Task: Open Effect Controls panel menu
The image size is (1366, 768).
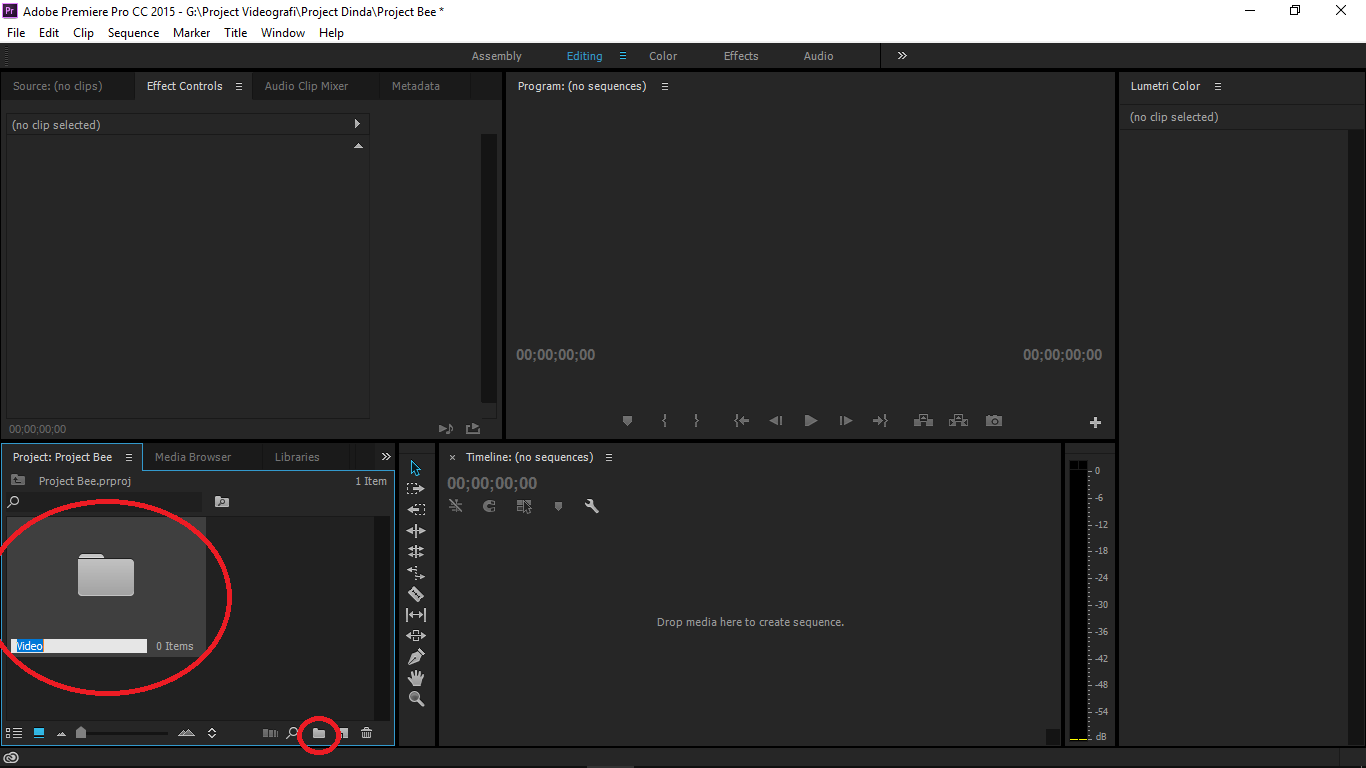Action: 239,86
